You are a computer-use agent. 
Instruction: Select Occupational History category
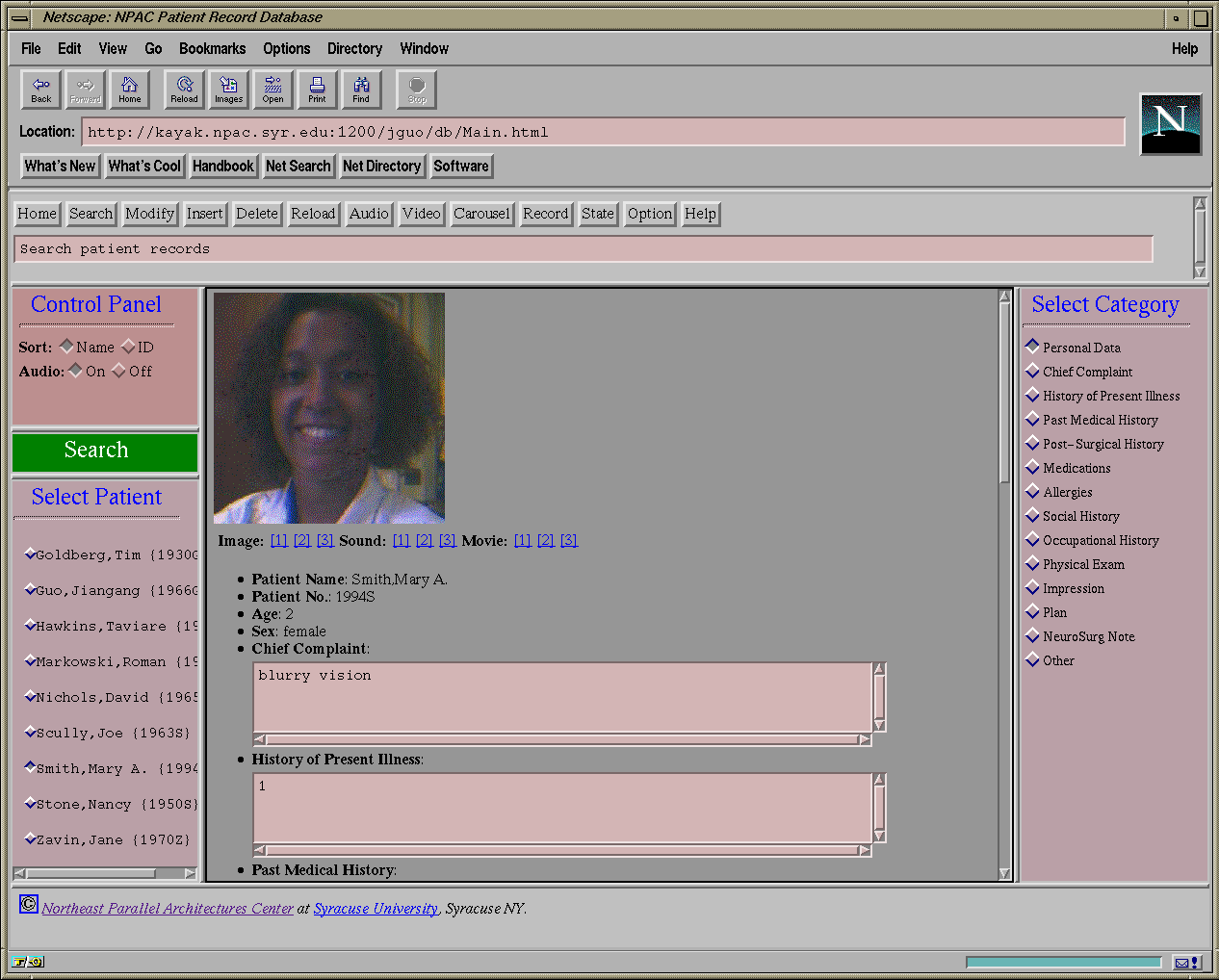(x=1032, y=539)
